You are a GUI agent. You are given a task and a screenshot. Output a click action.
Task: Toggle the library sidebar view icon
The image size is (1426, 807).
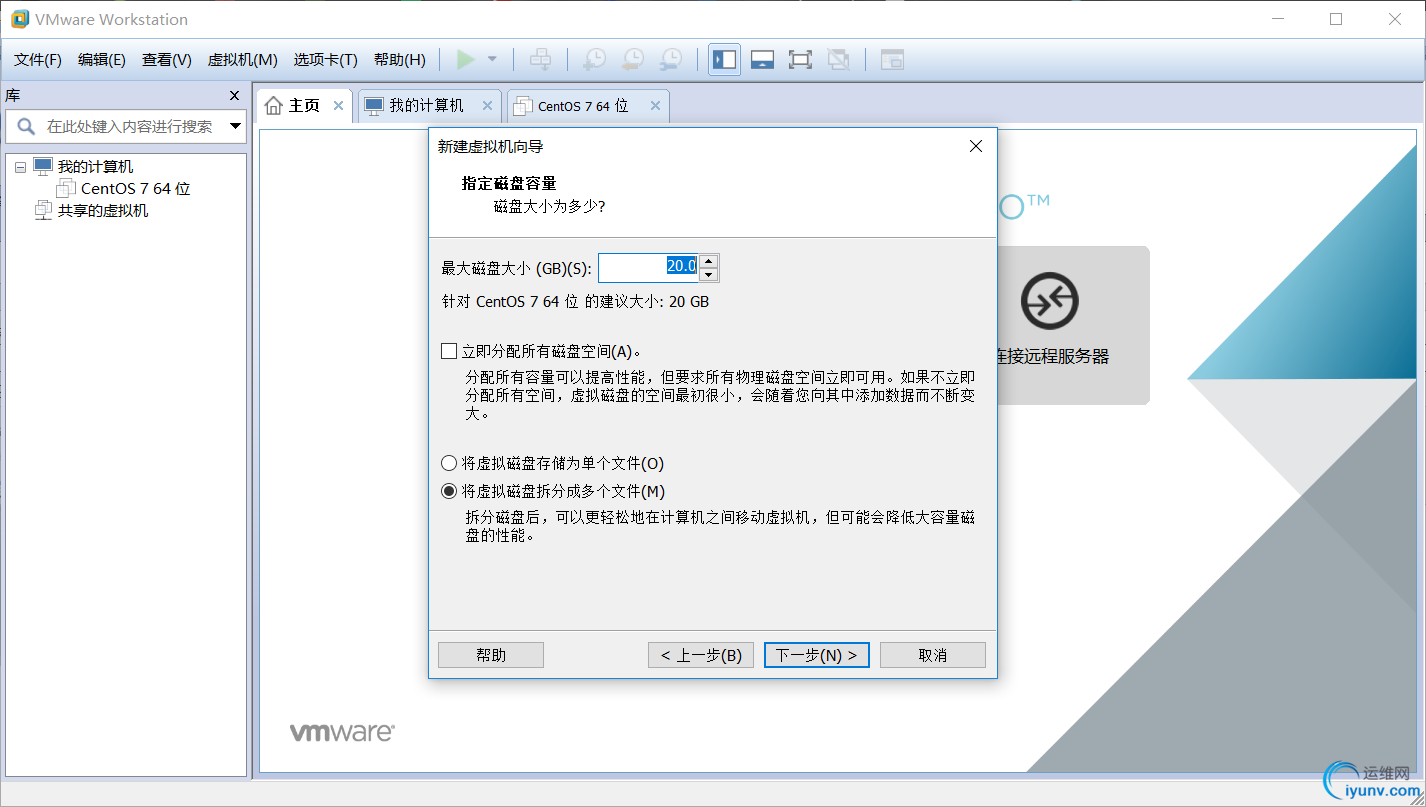click(724, 60)
